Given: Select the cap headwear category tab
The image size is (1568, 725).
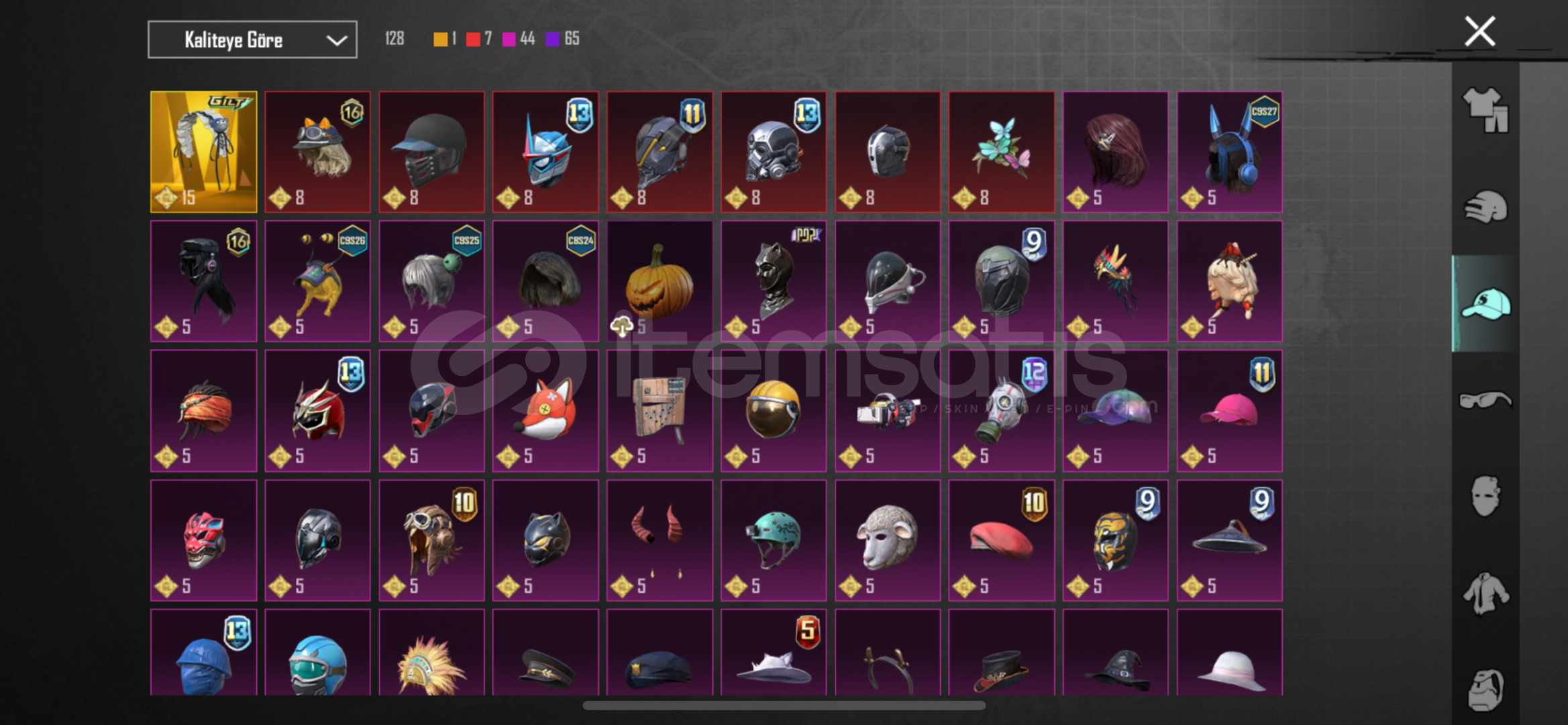Looking at the screenshot, I should [x=1485, y=303].
